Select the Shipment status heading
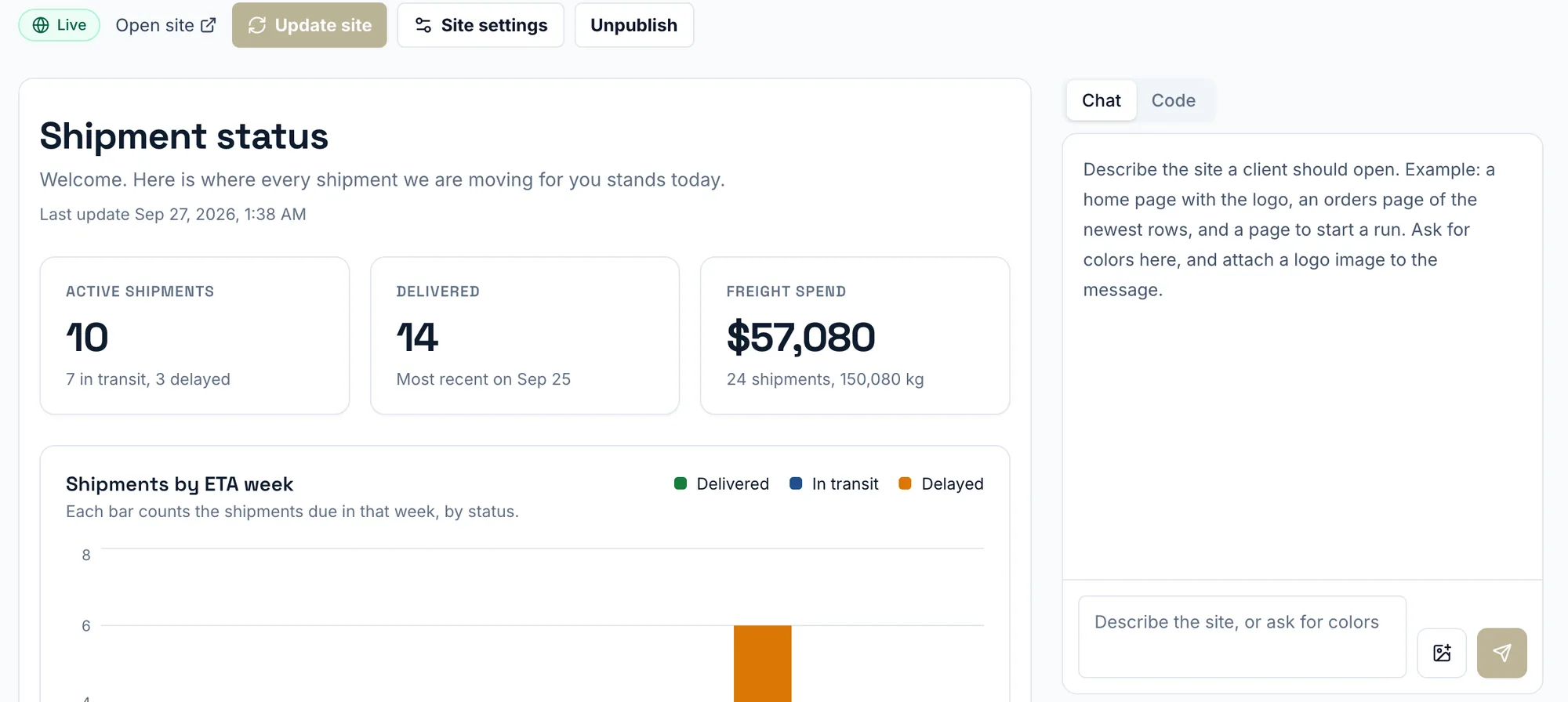This screenshot has width=1568, height=702. click(x=183, y=136)
